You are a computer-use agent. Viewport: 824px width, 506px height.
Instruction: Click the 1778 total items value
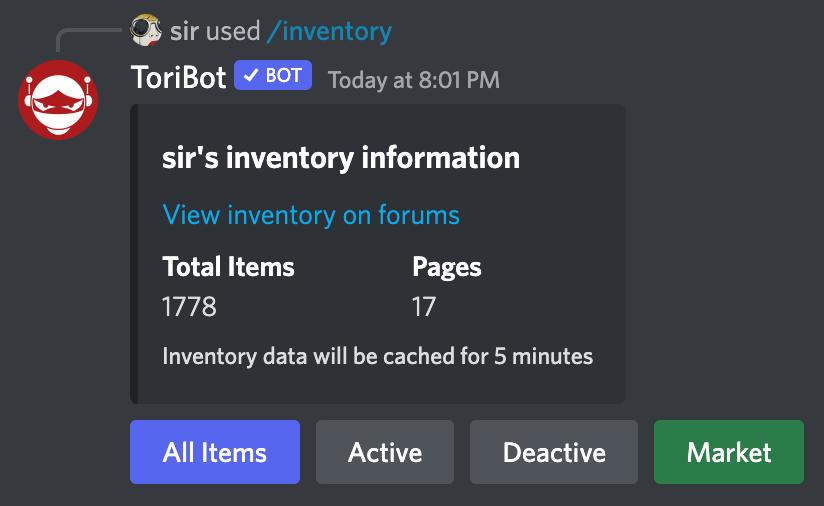click(190, 306)
